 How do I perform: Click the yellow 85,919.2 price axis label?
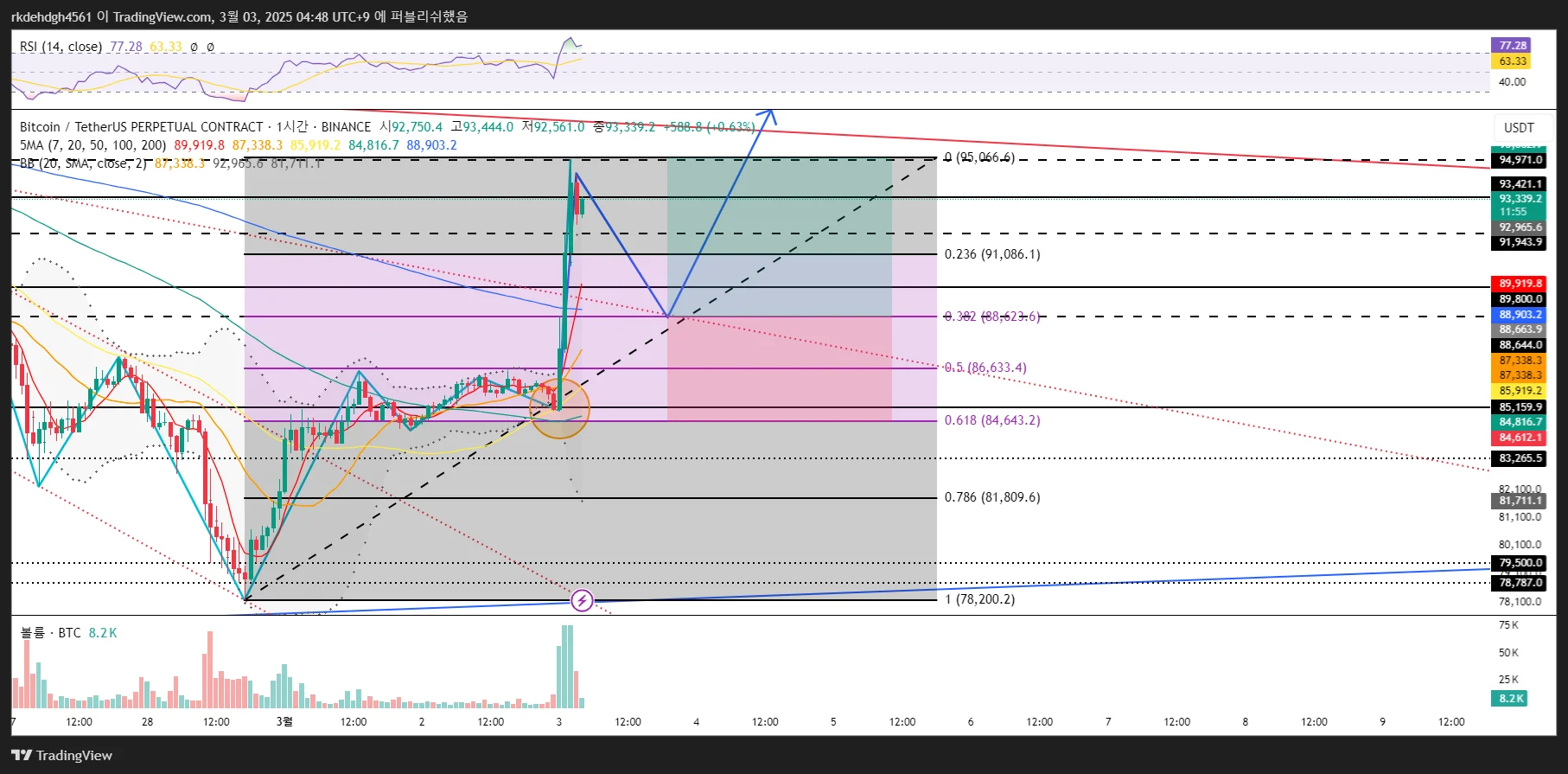coord(1520,391)
